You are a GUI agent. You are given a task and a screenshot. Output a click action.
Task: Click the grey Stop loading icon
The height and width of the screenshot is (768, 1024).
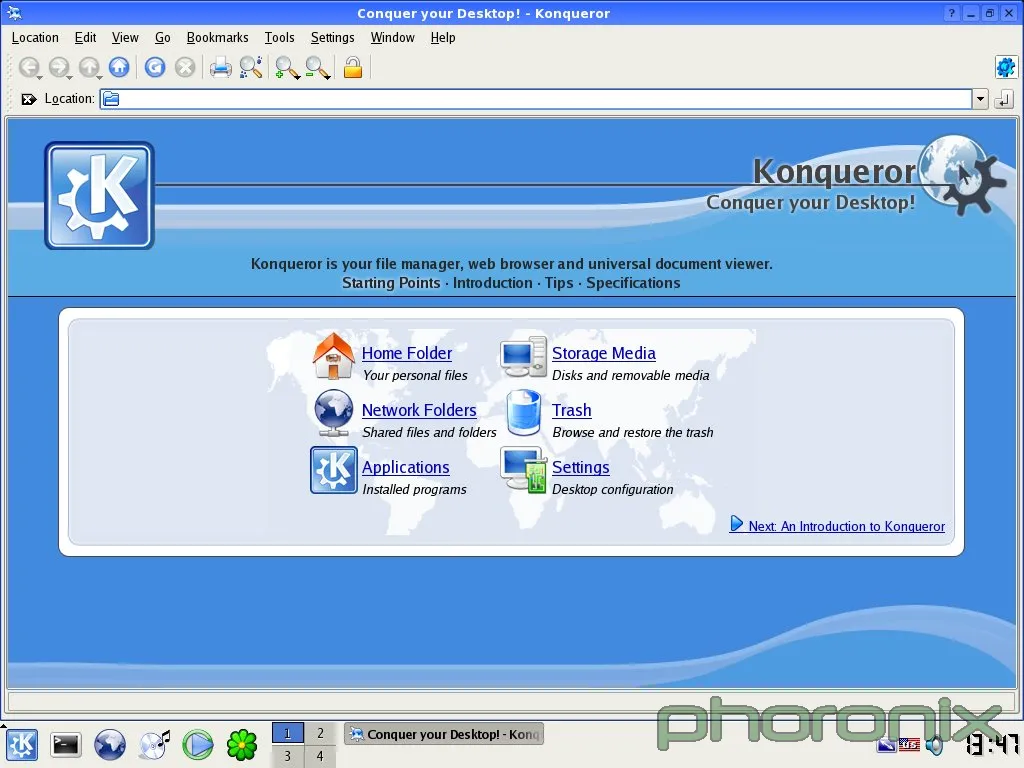185,67
